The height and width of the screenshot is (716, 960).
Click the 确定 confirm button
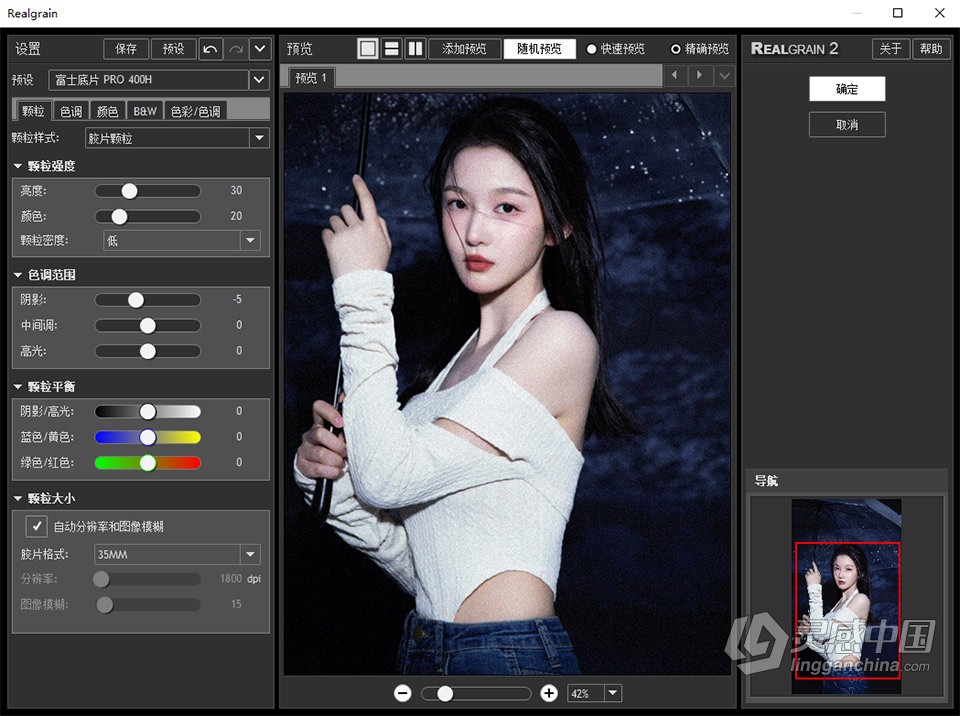click(846, 89)
